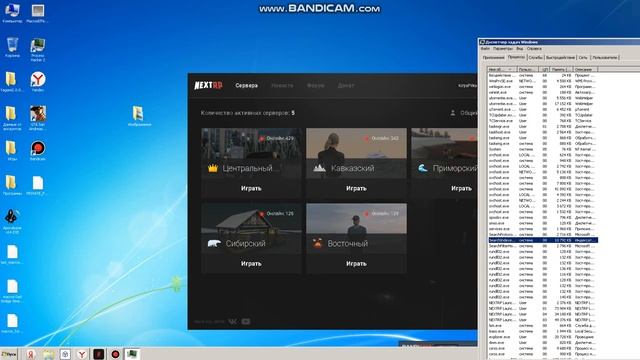Play on the Кавказский server
The image size is (640, 360).
tap(356, 188)
